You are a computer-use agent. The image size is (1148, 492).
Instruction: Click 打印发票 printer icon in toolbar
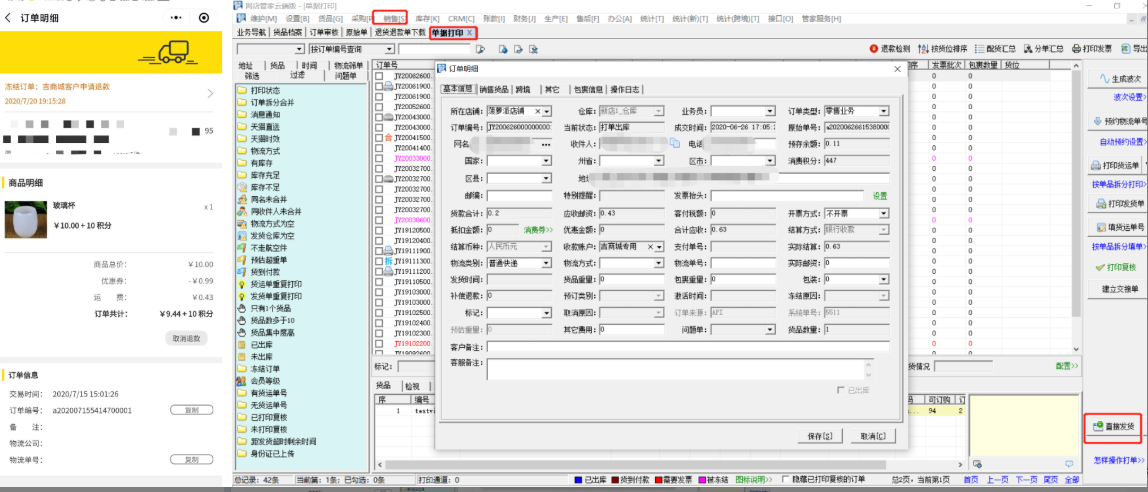pos(1075,48)
